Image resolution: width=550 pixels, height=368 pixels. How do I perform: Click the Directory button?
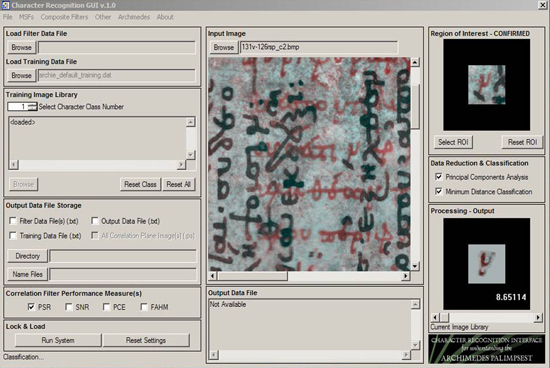click(27, 256)
